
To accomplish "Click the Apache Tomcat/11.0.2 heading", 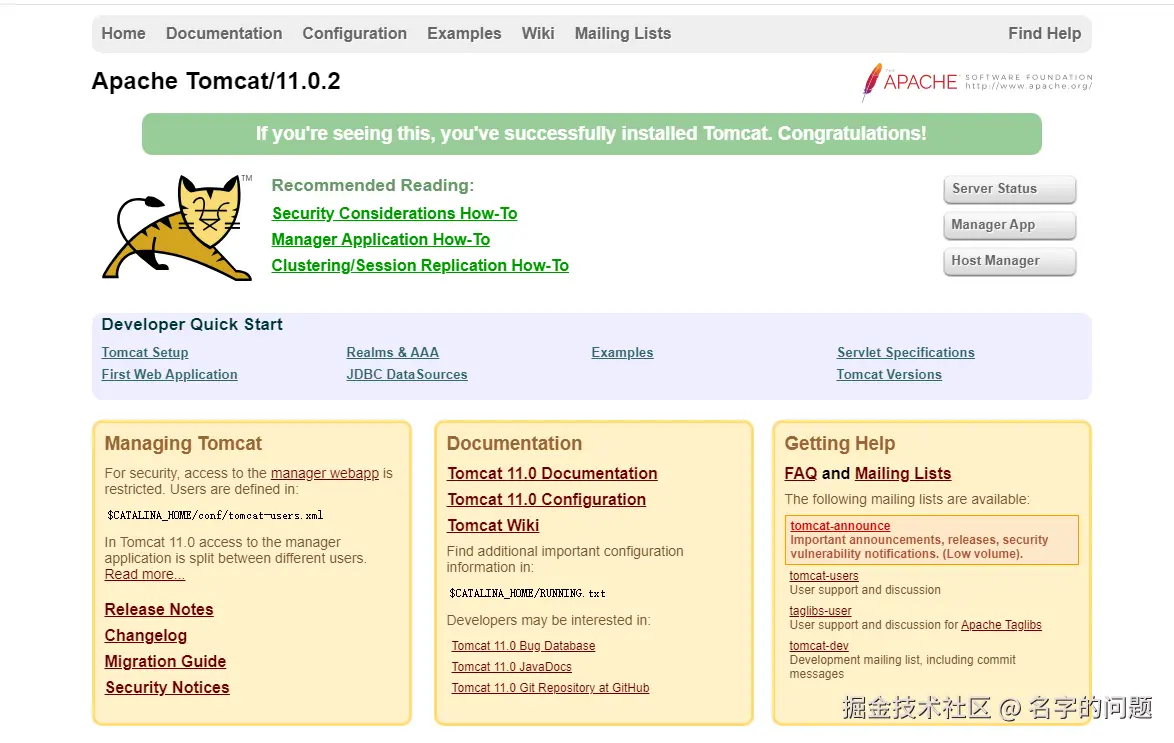I will (x=216, y=81).
